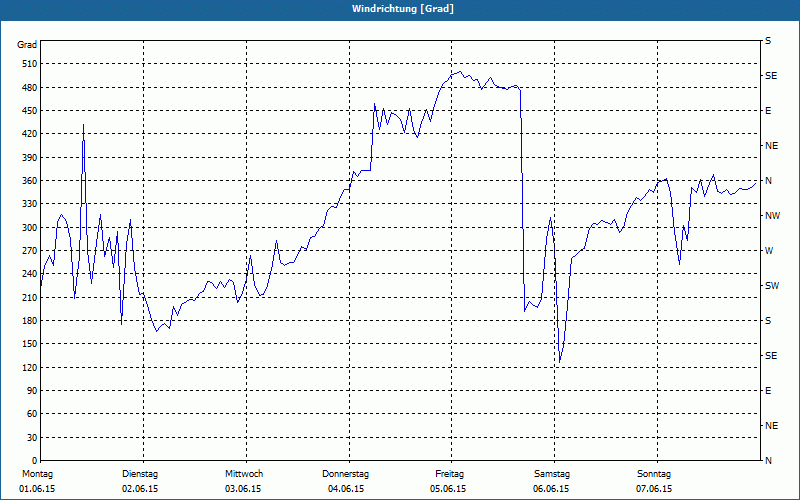The height and width of the screenshot is (500, 800).
Task: Click the y-axis value 360
Action: (x=30, y=181)
